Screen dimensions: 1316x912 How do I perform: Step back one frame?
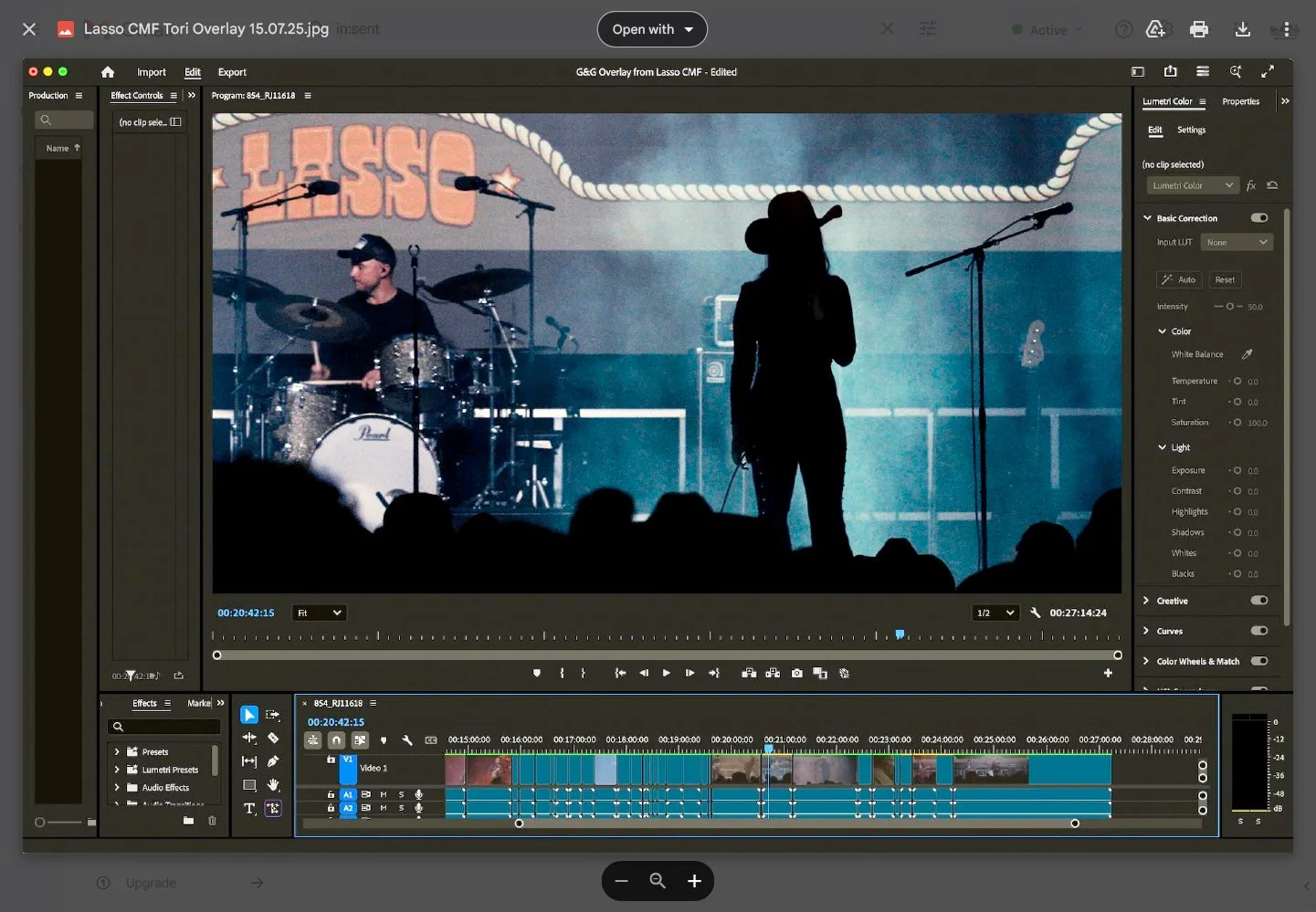(x=644, y=673)
